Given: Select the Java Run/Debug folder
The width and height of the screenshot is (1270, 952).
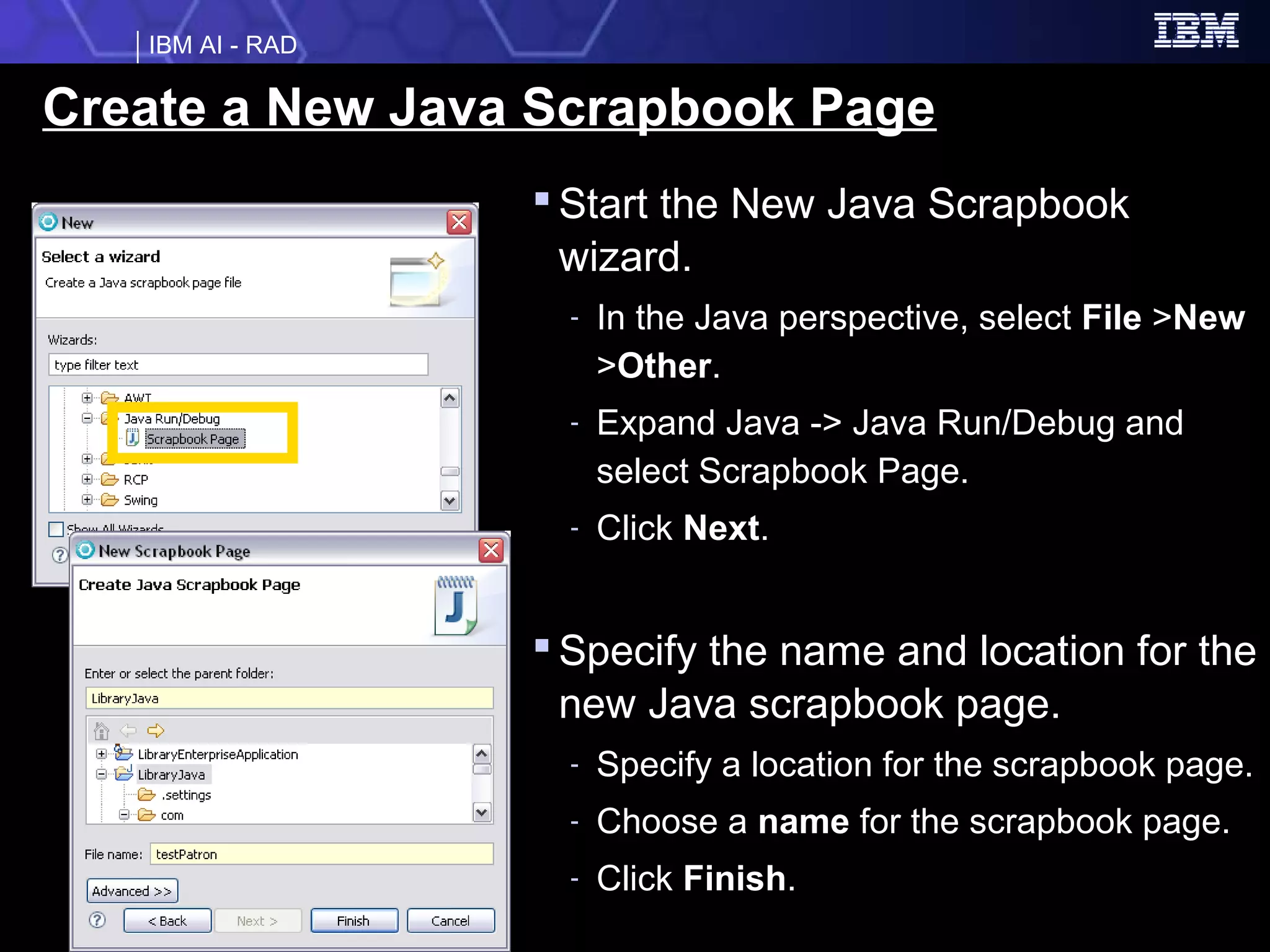Looking at the screenshot, I should coord(172,418).
